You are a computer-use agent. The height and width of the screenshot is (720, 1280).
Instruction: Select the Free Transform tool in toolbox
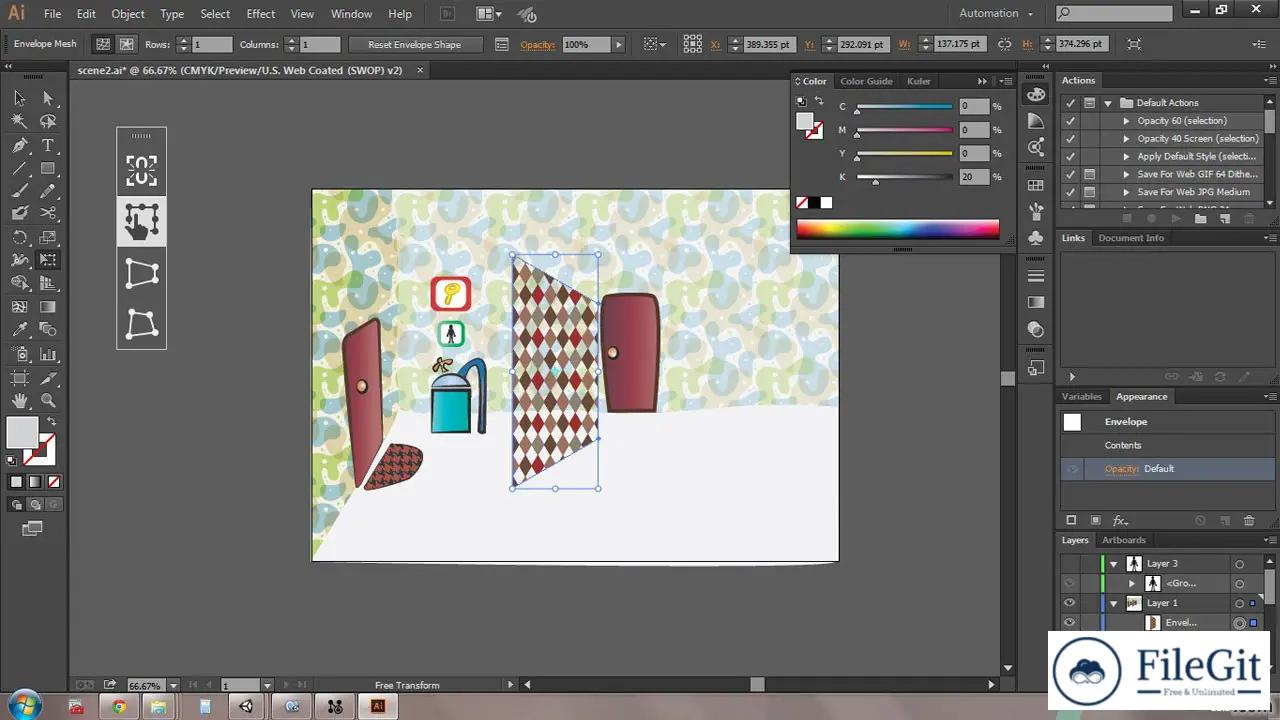coord(47,260)
